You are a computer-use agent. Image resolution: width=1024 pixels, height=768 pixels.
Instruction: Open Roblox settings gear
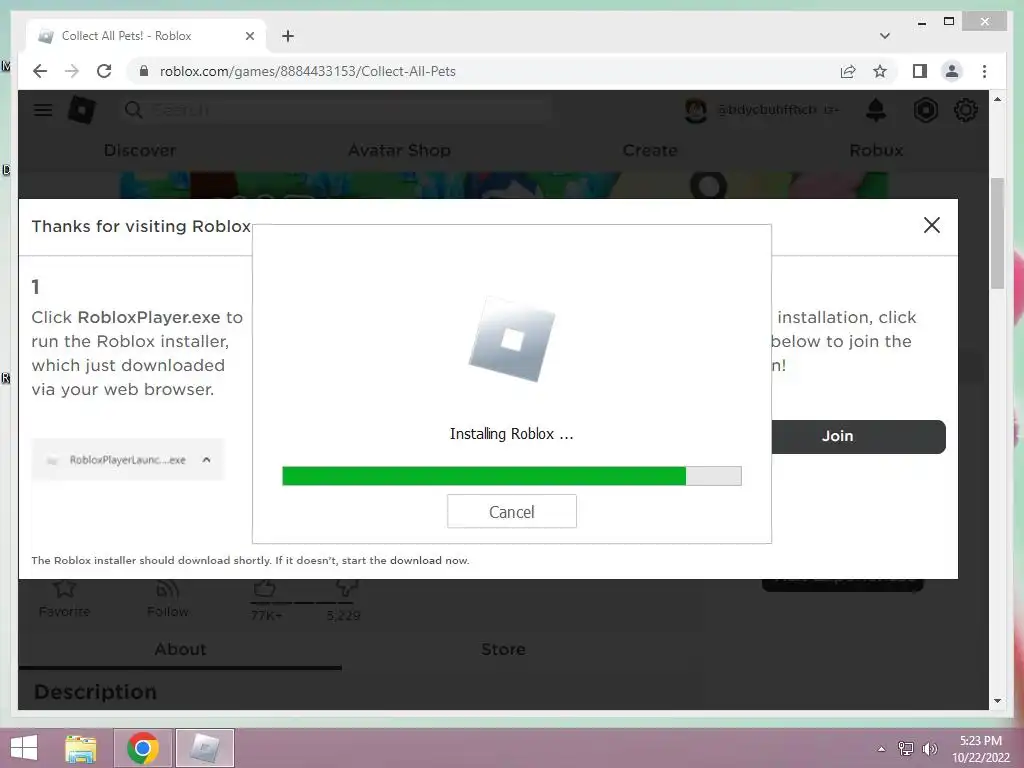pyautogui.click(x=965, y=110)
